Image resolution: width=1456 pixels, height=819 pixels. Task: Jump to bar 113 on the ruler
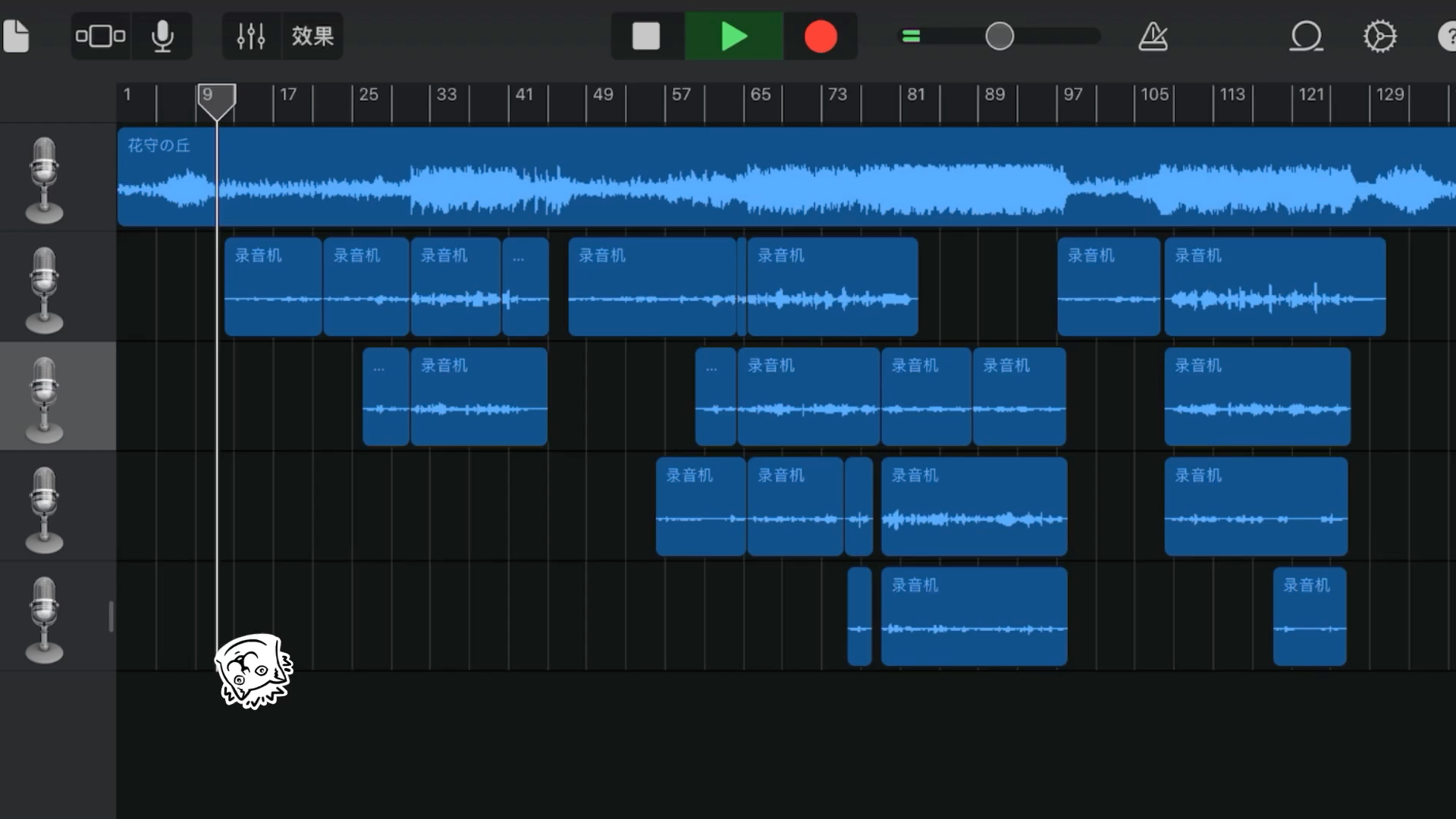(1232, 95)
